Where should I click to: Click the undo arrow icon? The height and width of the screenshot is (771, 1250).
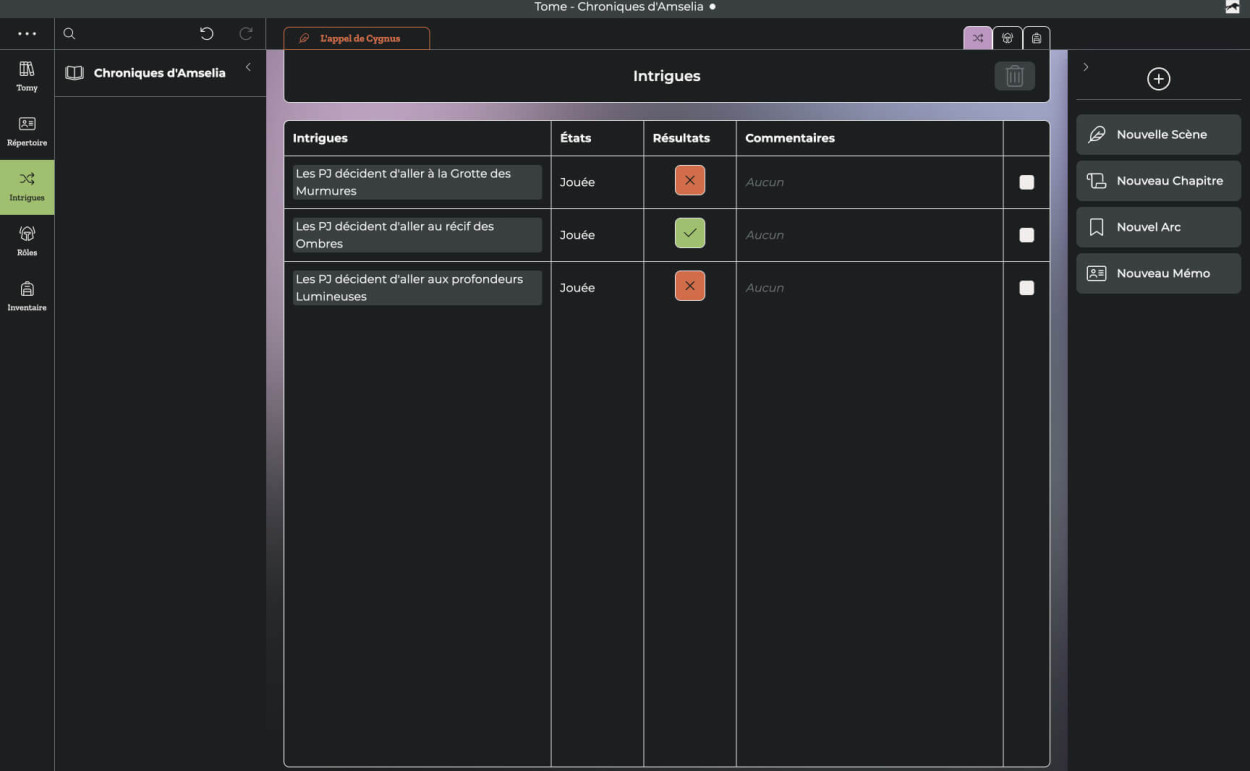click(206, 34)
